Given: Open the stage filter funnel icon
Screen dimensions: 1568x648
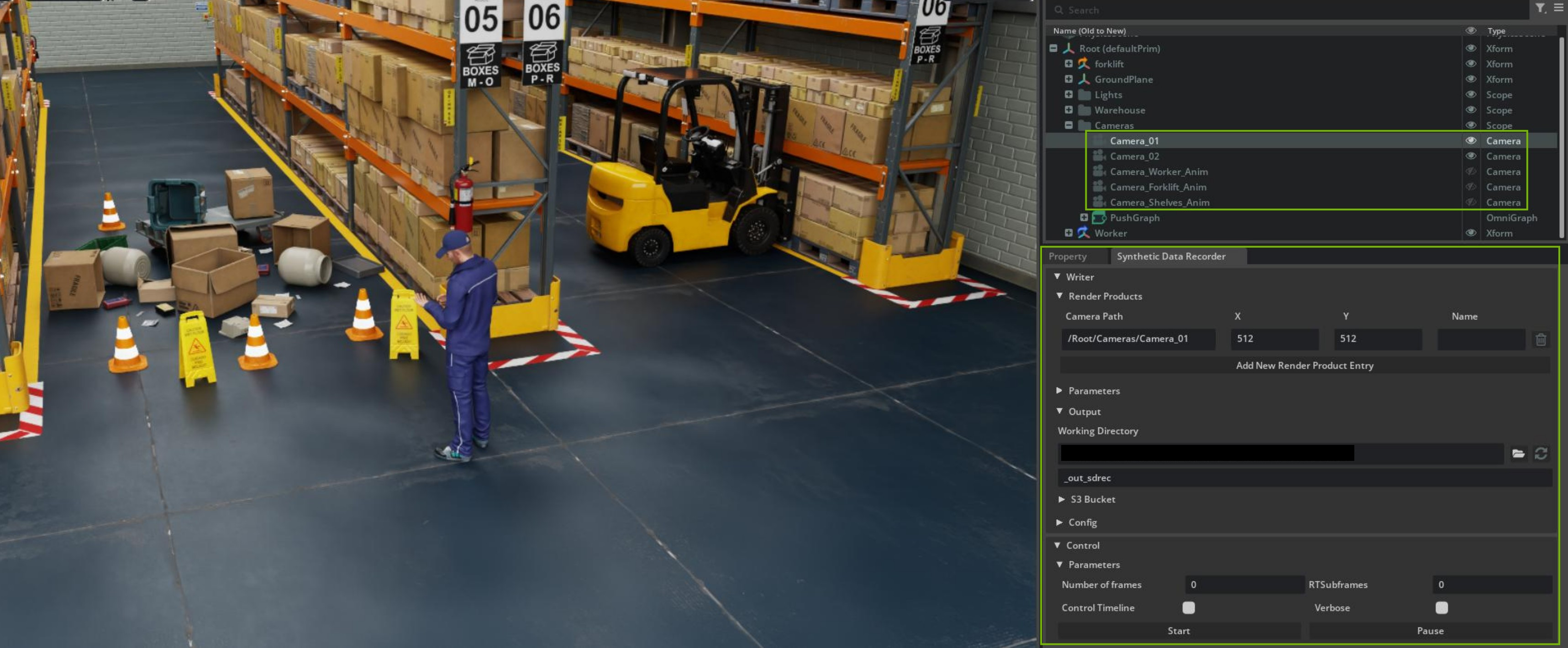Looking at the screenshot, I should 1540,8.
